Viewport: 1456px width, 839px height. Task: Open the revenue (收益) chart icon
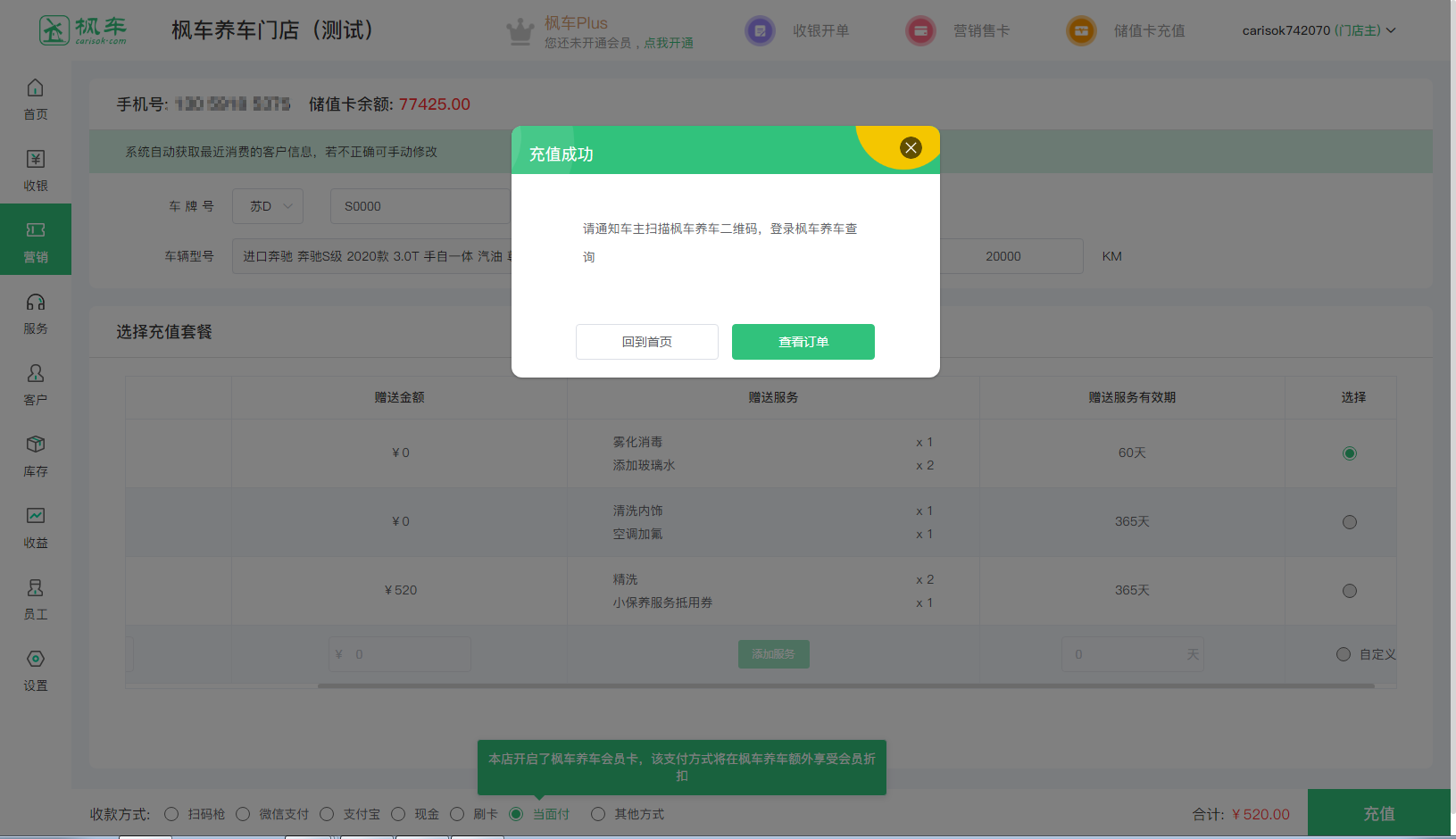point(35,517)
